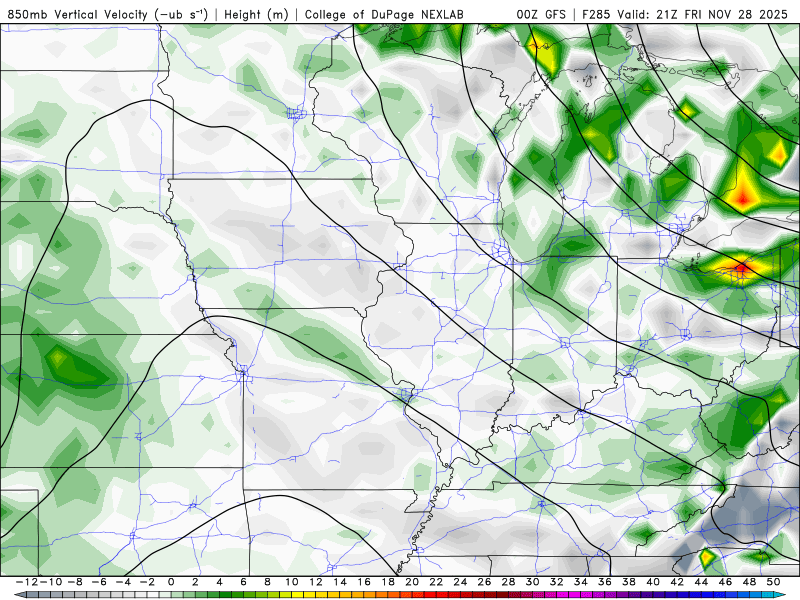Image resolution: width=800 pixels, height=600 pixels.
Task: Click the 18 value on the color scale
Action: click(388, 582)
